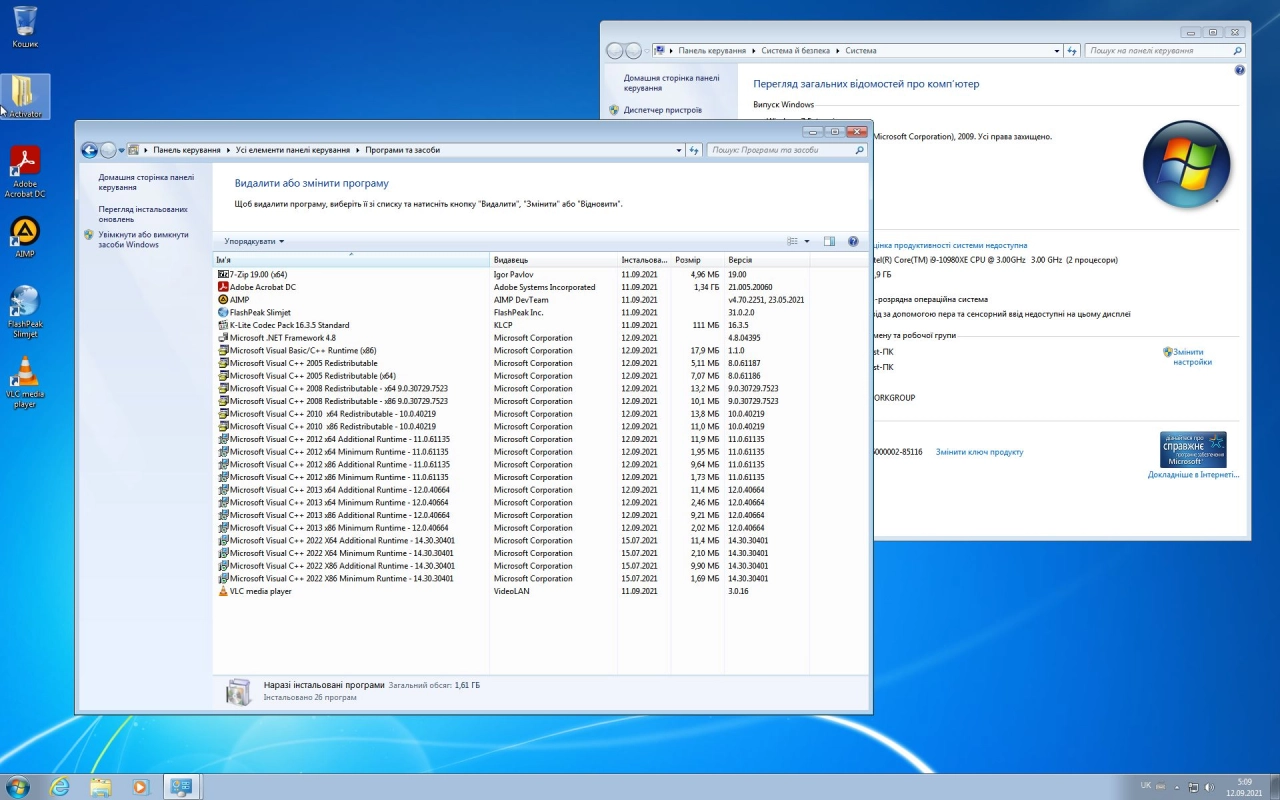Click Панель керування breadcrumb in Programs window

(186, 150)
